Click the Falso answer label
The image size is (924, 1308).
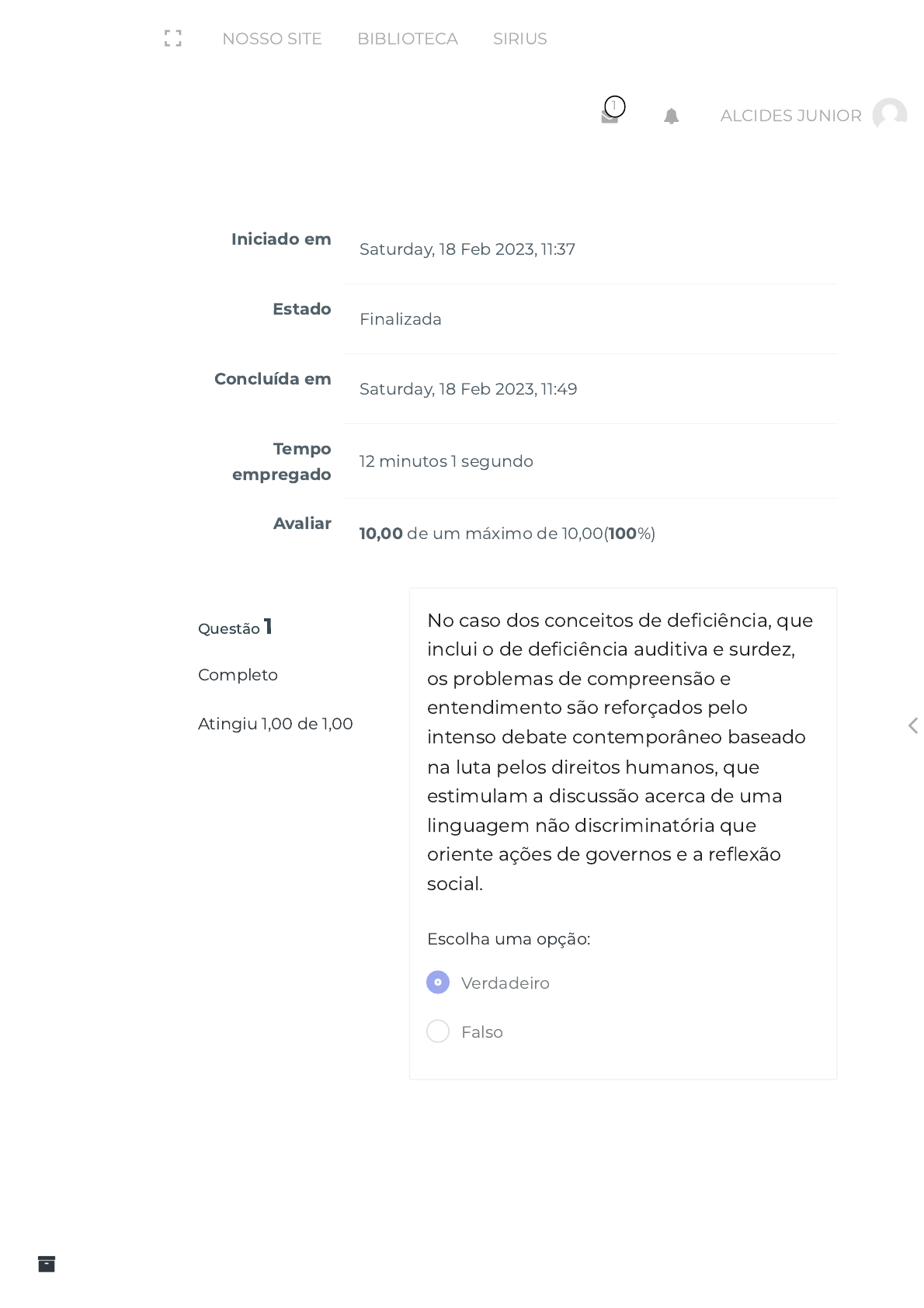tap(482, 1032)
